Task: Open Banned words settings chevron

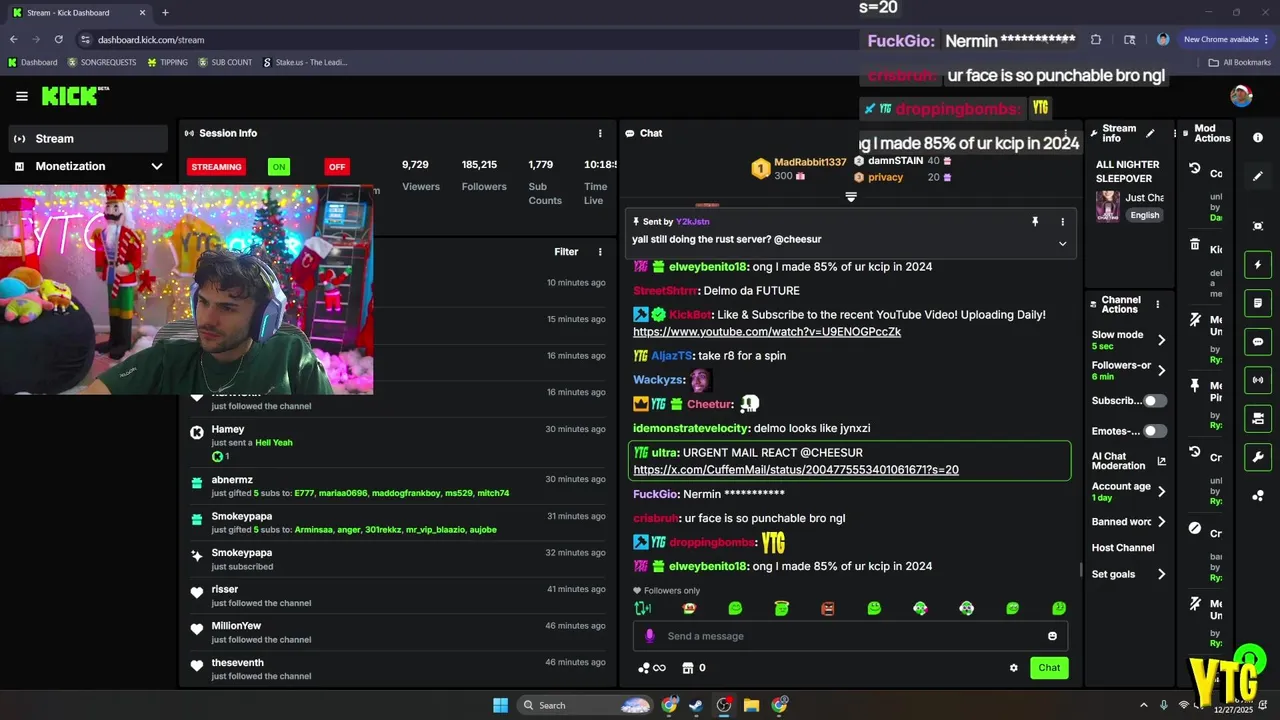Action: pos(1161,522)
